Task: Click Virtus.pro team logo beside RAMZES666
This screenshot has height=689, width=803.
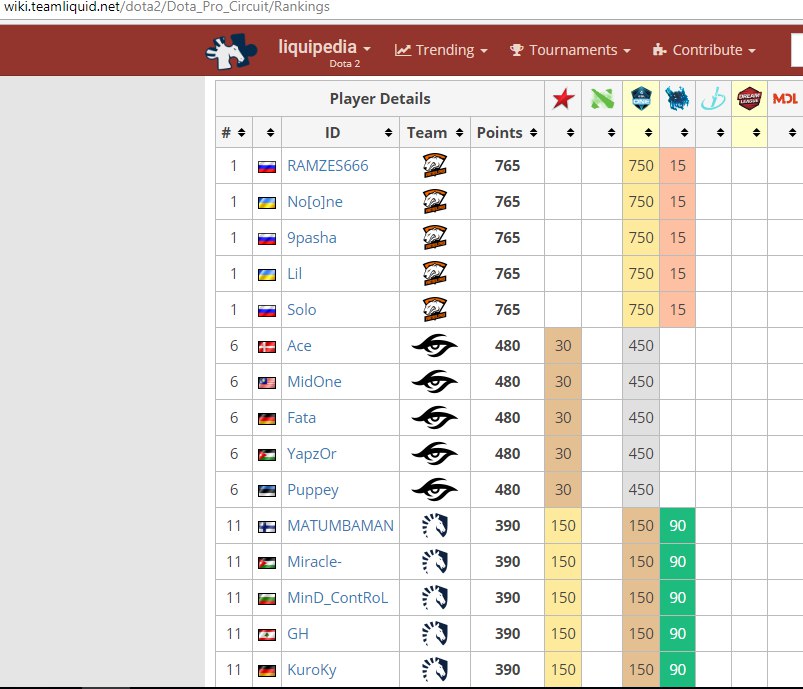Action: tap(435, 166)
